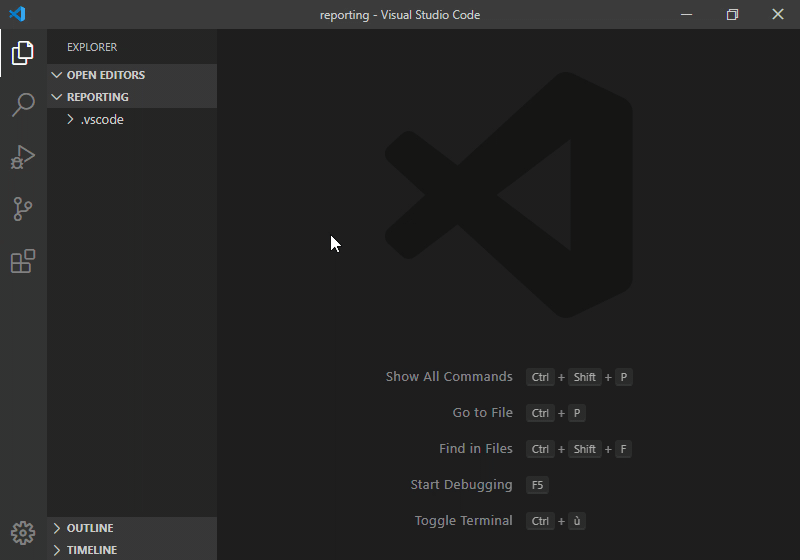Close the Visual Studio Code window
The height and width of the screenshot is (560, 800).
pos(778,14)
